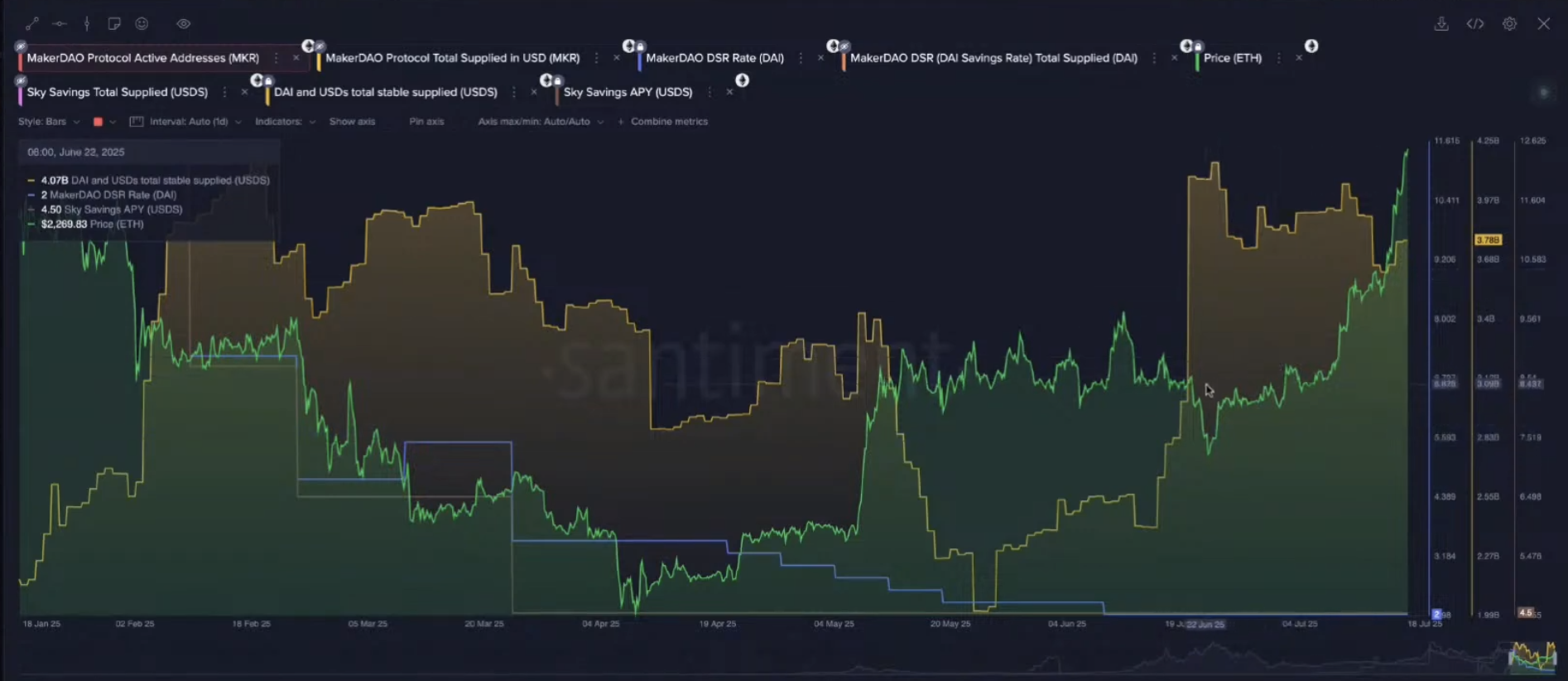Select Sky Savings Total Supplied (USDS) tab

pos(117,92)
